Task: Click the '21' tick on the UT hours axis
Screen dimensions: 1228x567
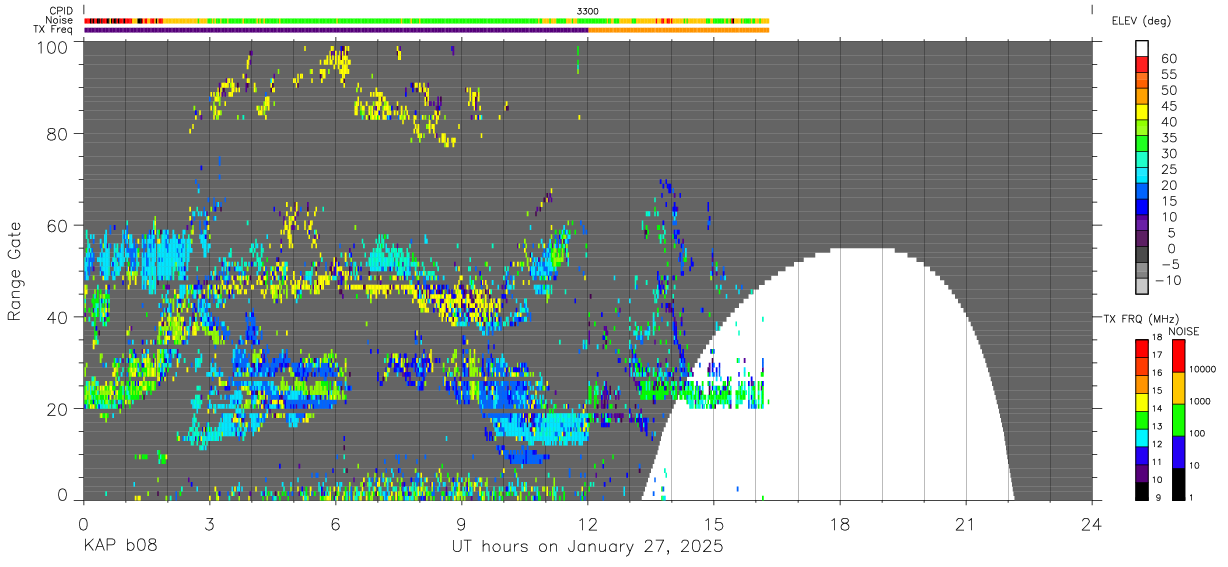Action: click(x=966, y=523)
